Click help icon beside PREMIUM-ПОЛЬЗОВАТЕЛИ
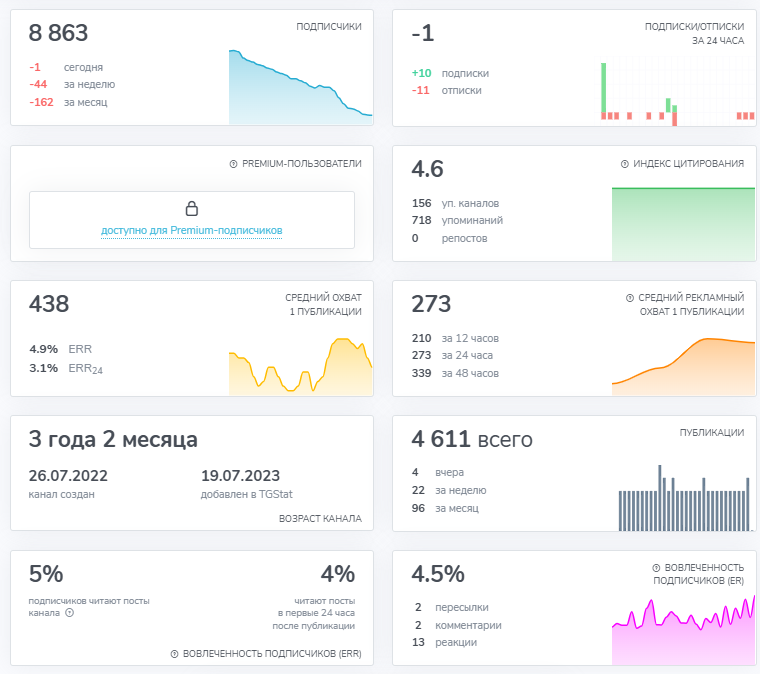Image resolution: width=760 pixels, height=674 pixels. click(233, 164)
